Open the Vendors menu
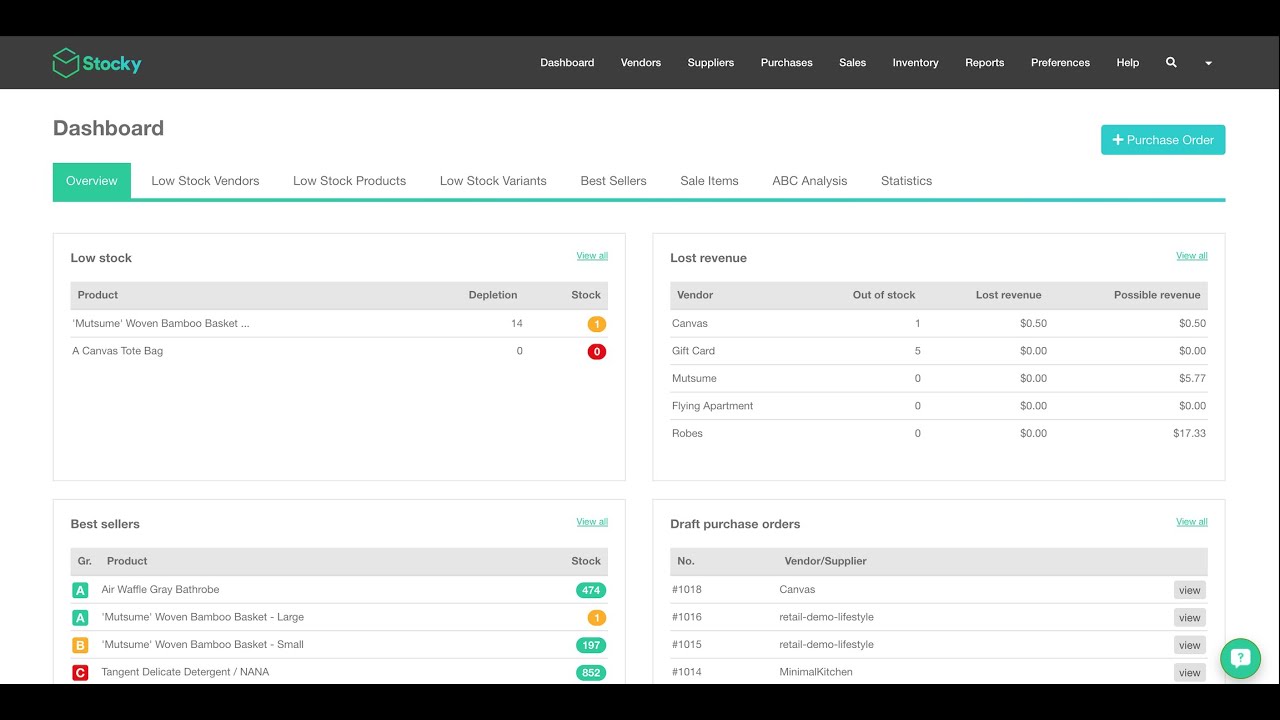This screenshot has width=1280, height=720. [x=641, y=63]
